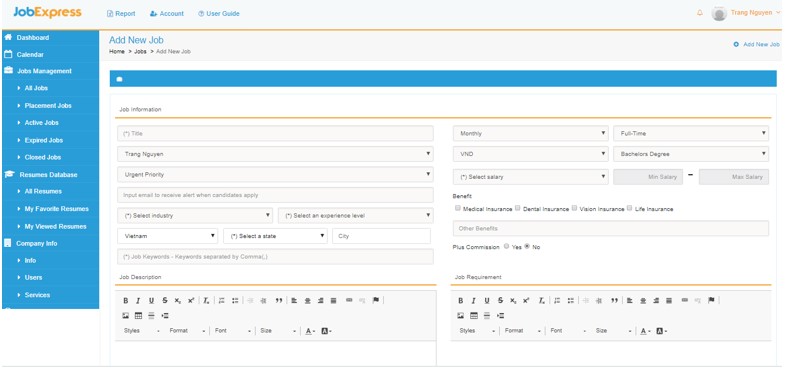
Task: Insert image in Job Requirement editor
Action: [x=461, y=315]
